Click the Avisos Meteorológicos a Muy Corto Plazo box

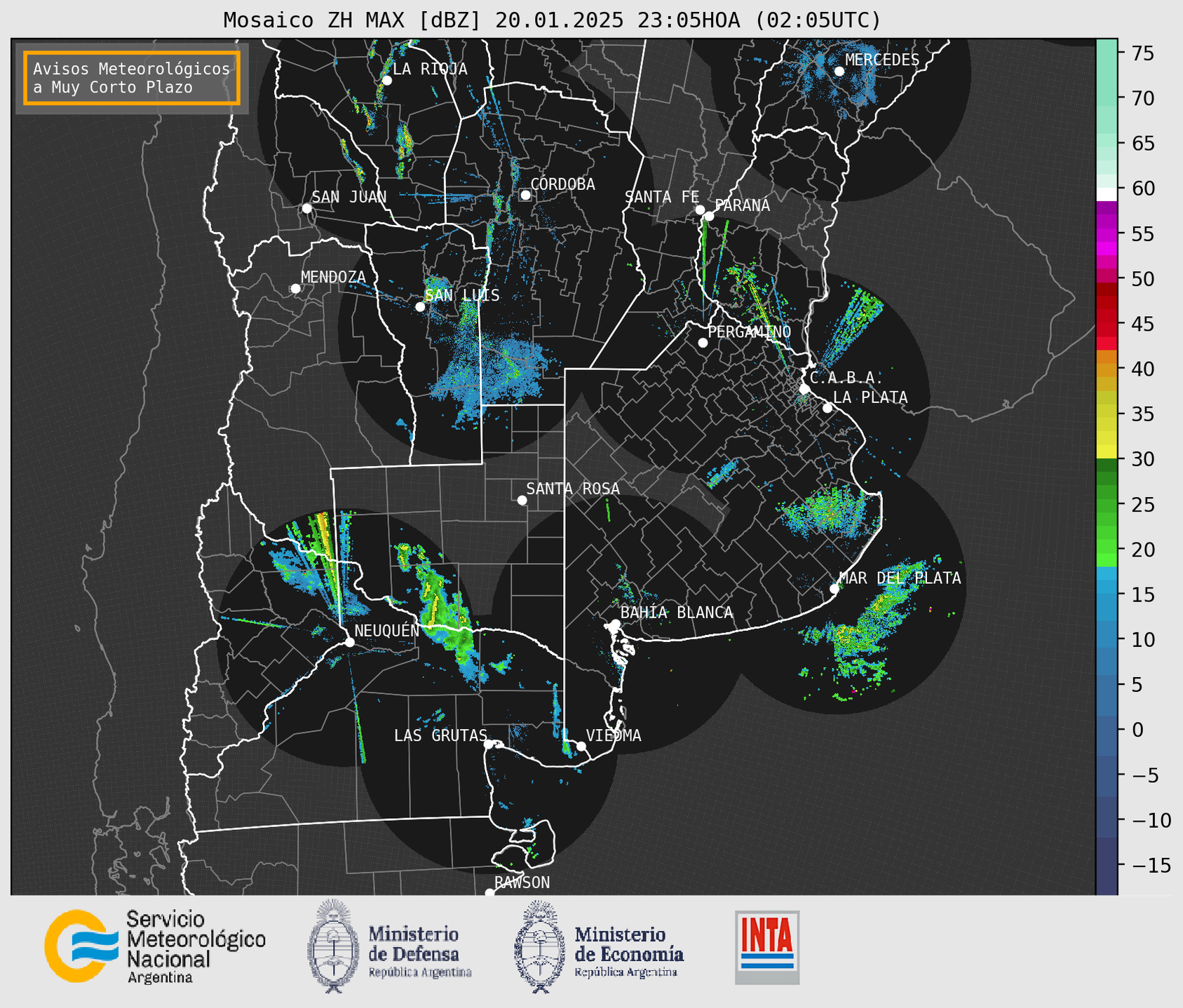(x=132, y=78)
